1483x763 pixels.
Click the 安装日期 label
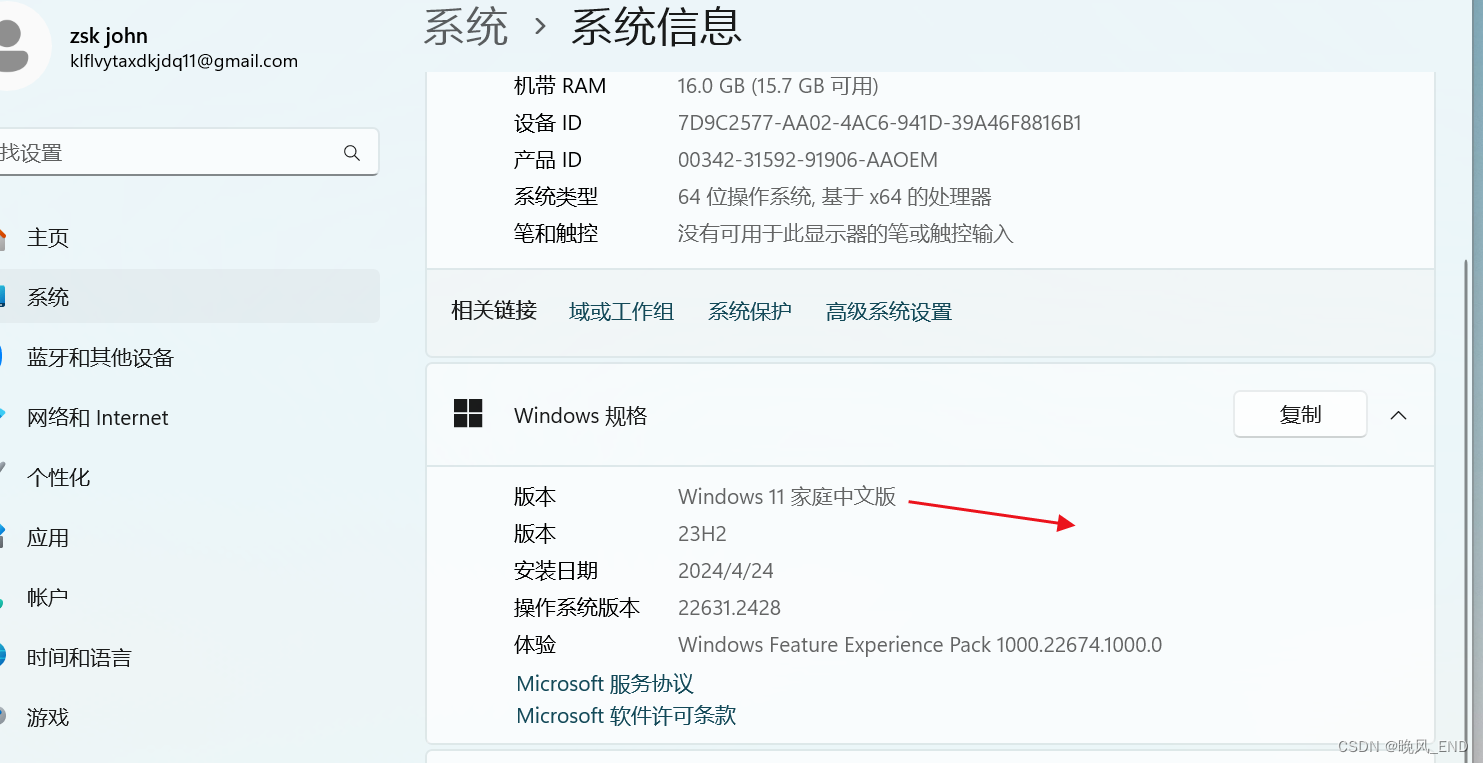coord(556,571)
